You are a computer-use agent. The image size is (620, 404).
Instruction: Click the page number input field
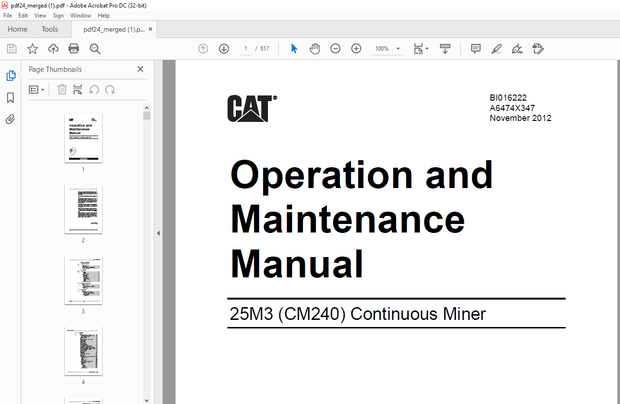click(x=246, y=49)
